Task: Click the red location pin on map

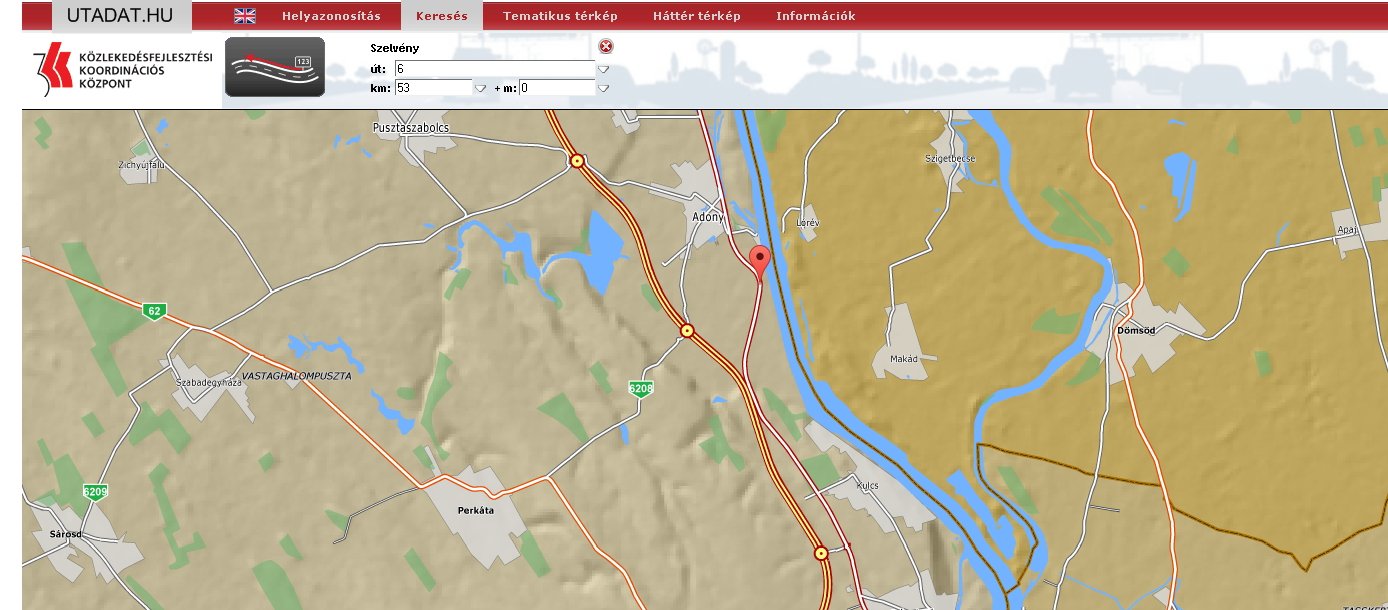Action: click(761, 262)
